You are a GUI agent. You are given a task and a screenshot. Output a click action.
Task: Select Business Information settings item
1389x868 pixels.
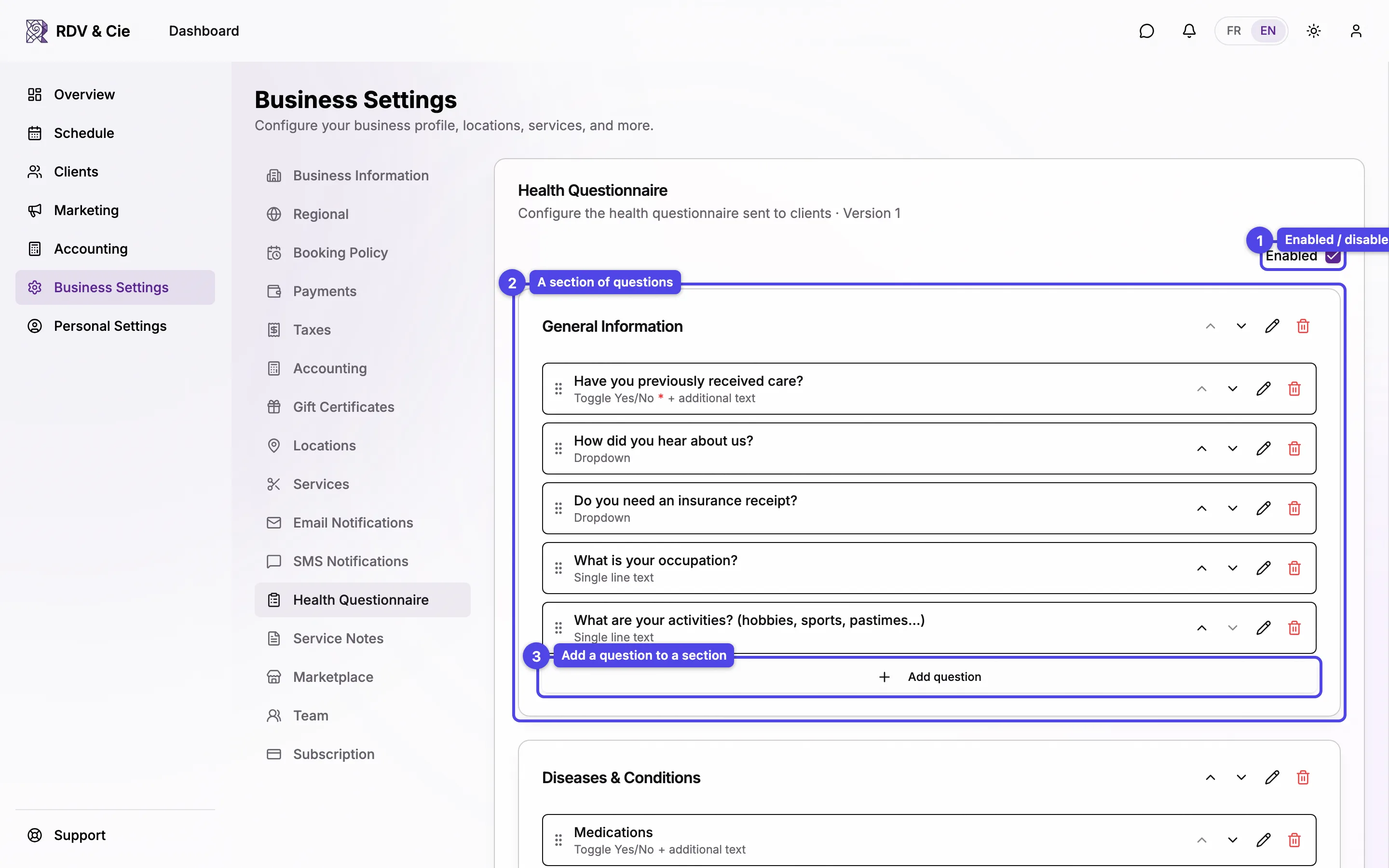tap(362, 175)
